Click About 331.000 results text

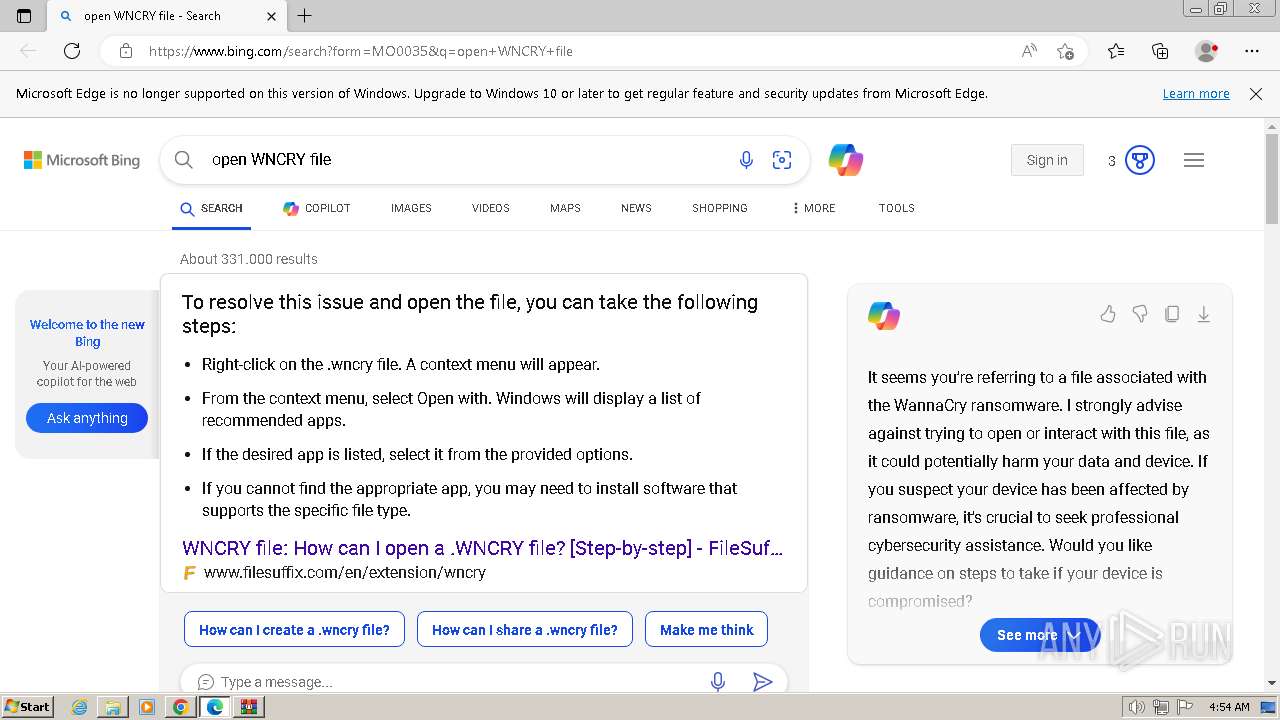[249, 259]
